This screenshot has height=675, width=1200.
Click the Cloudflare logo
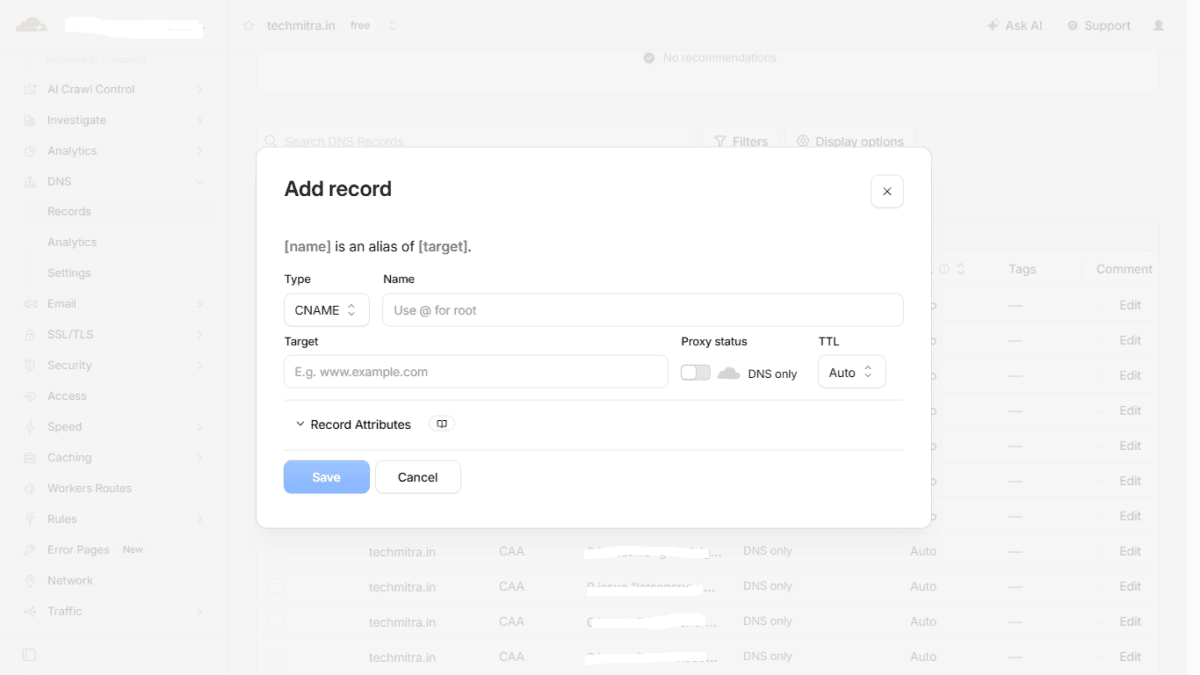(x=31, y=25)
